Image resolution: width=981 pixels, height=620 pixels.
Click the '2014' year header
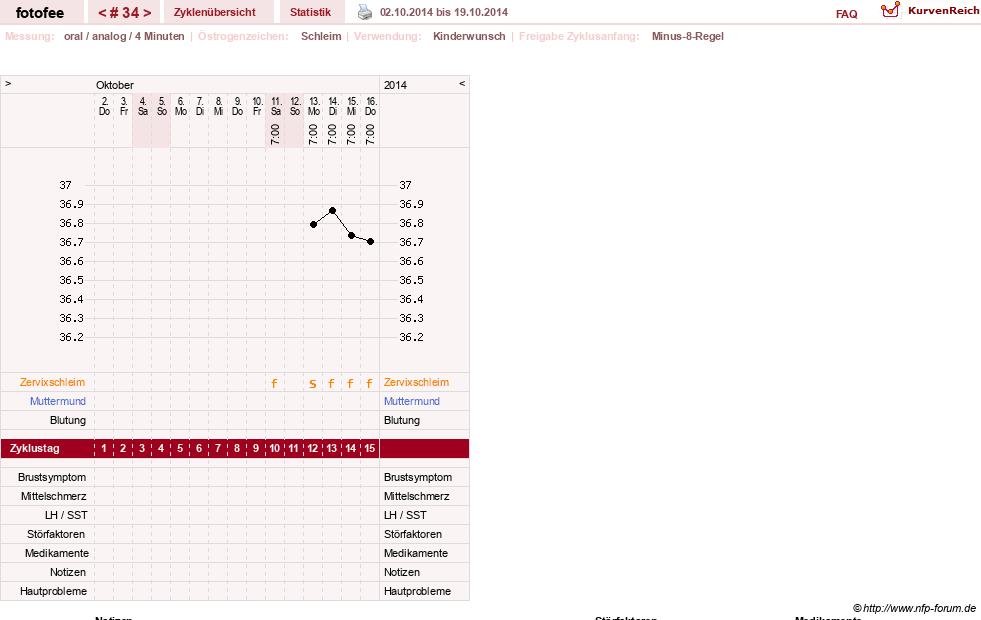click(x=395, y=85)
